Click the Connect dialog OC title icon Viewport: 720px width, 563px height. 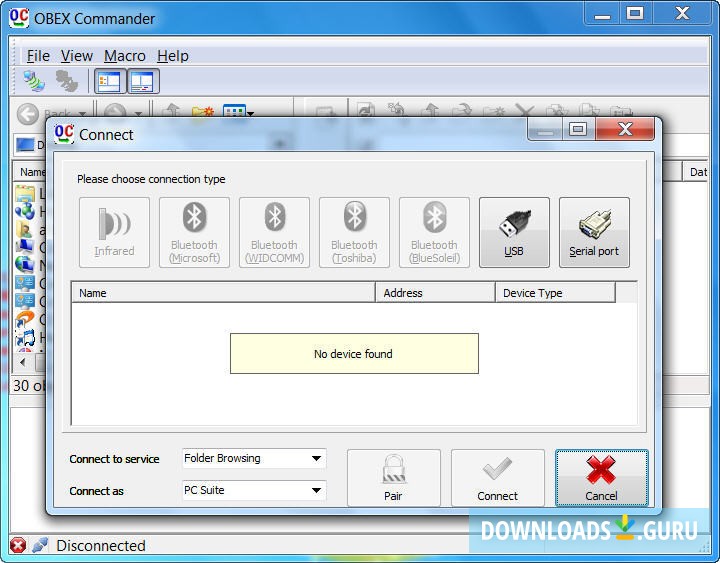click(64, 134)
